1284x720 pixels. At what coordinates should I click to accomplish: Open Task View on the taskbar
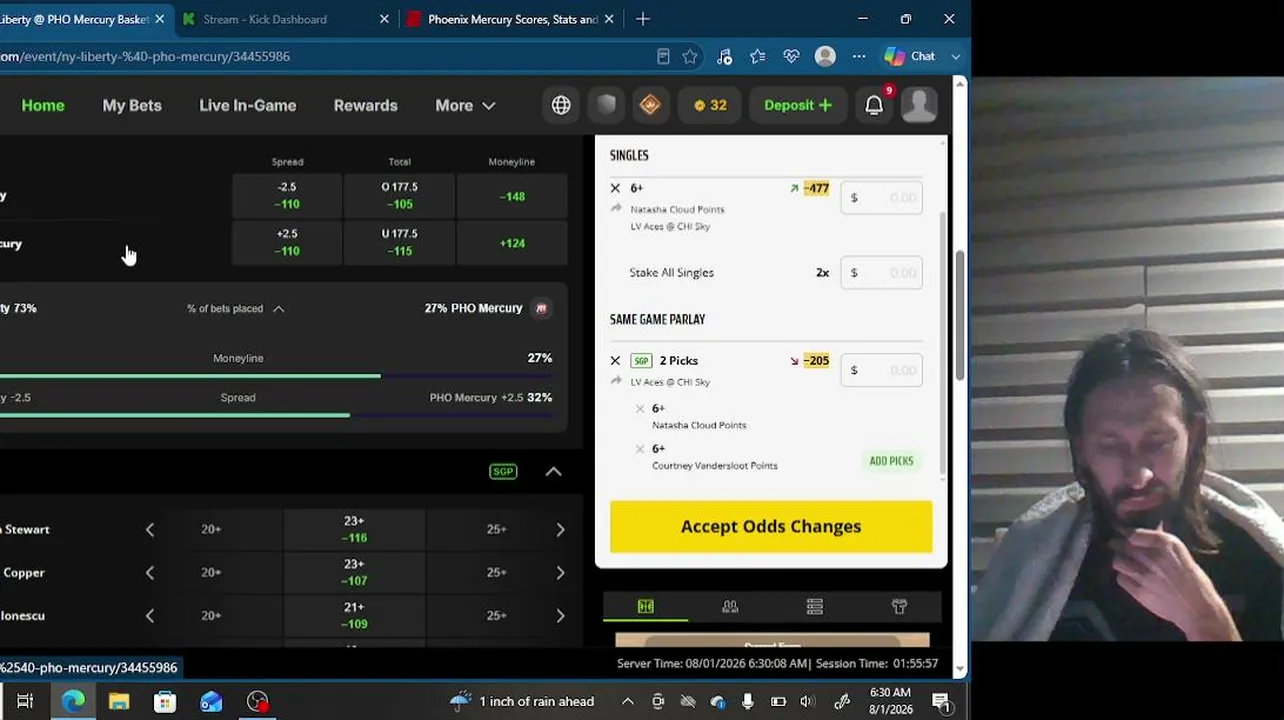point(25,701)
